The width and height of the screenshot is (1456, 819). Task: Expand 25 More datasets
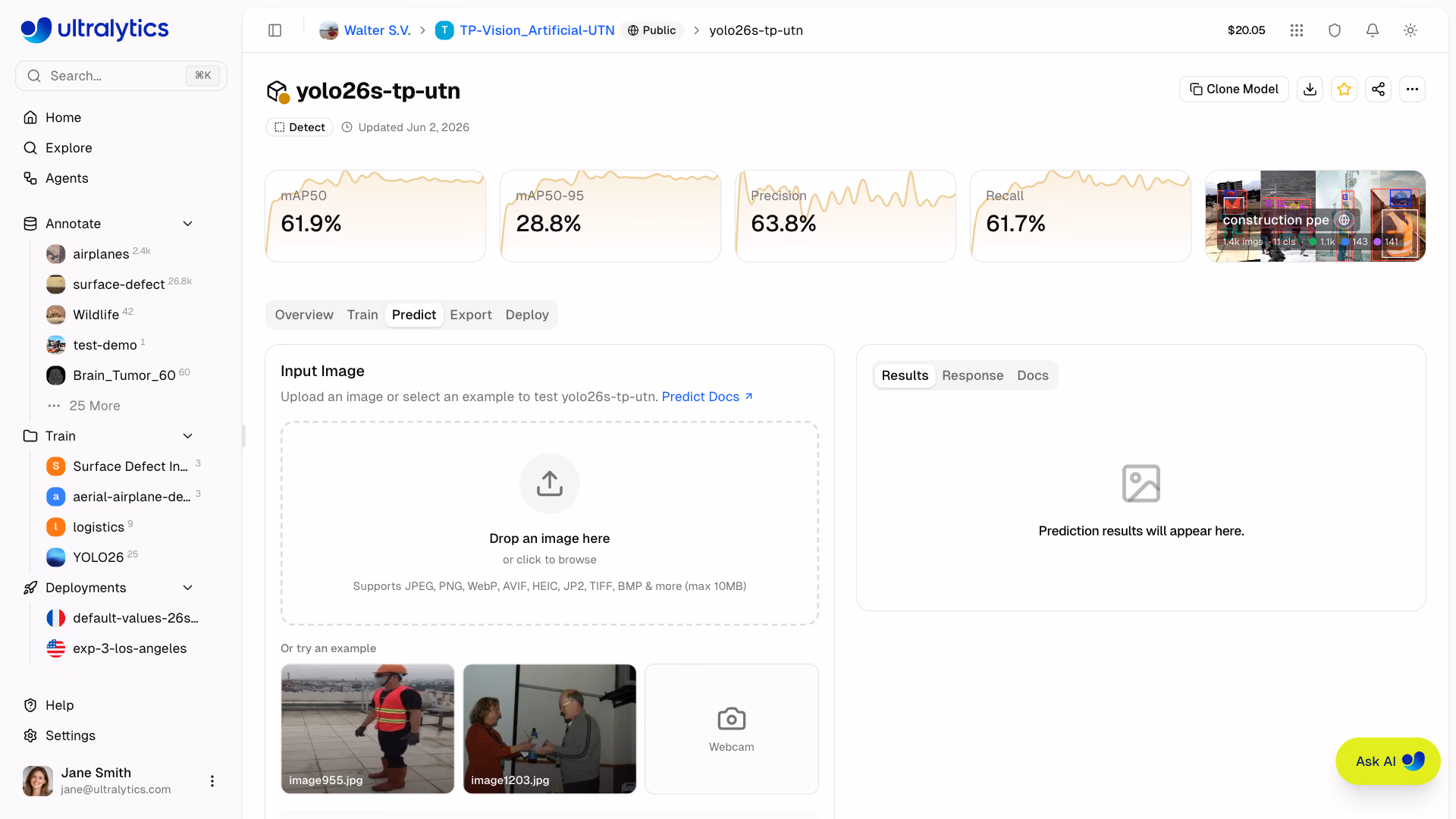(84, 406)
